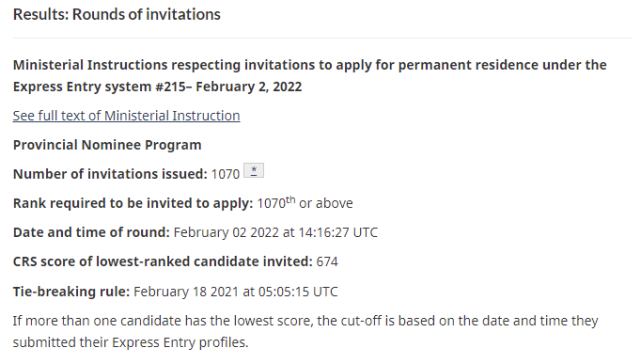Click the Results: Rounds of invitations heading
641x364 pixels.
point(117,14)
